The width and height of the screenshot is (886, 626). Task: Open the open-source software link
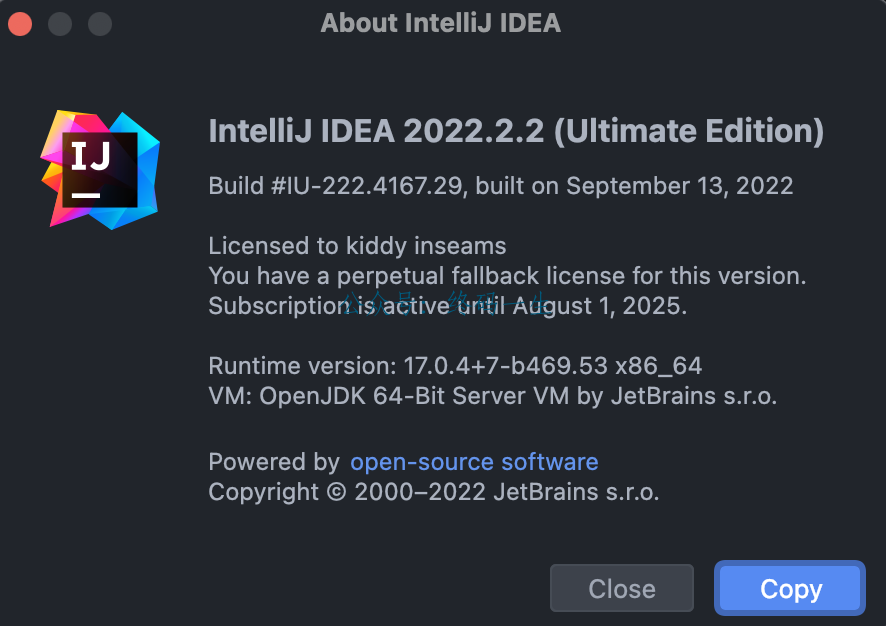point(474,462)
